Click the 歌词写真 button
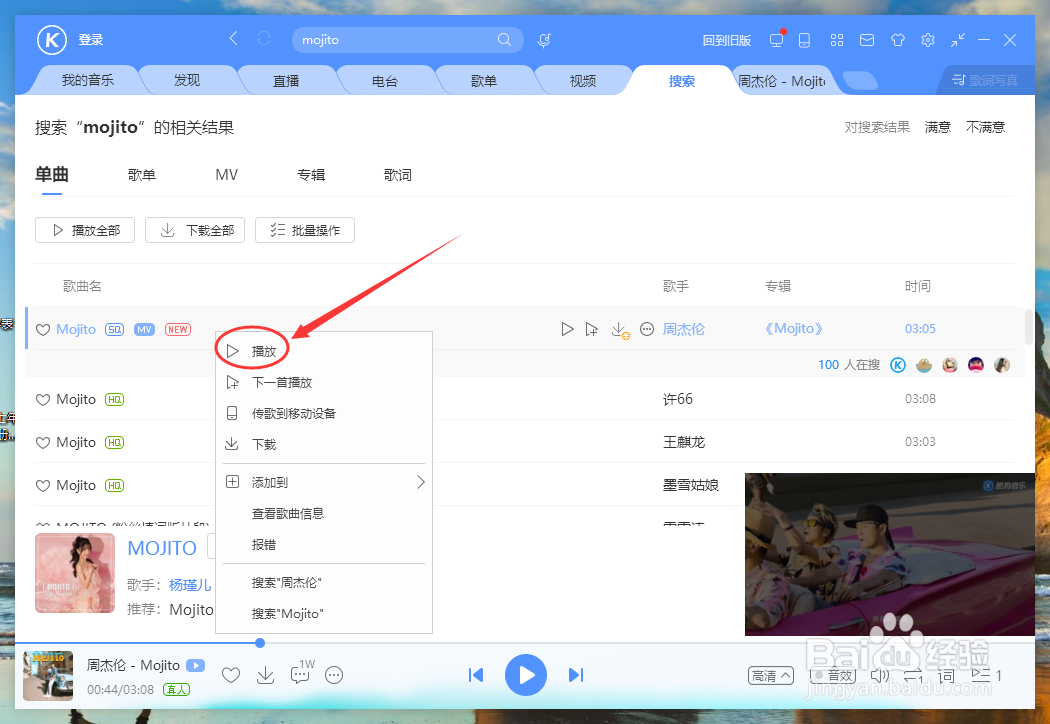The height and width of the screenshot is (724, 1050). click(x=985, y=80)
